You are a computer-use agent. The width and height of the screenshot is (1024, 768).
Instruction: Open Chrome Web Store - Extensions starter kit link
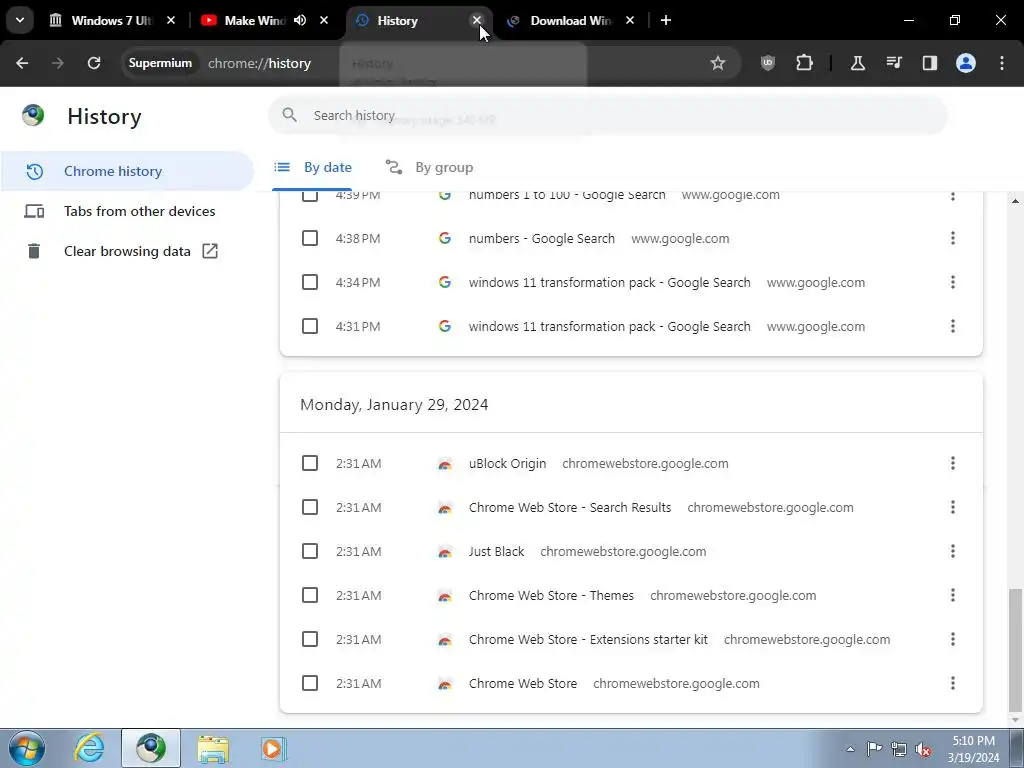click(588, 639)
